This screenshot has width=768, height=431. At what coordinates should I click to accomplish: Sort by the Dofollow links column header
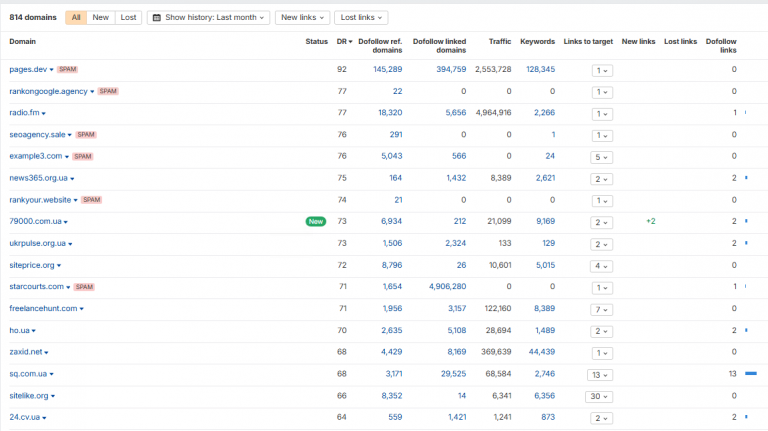point(721,46)
